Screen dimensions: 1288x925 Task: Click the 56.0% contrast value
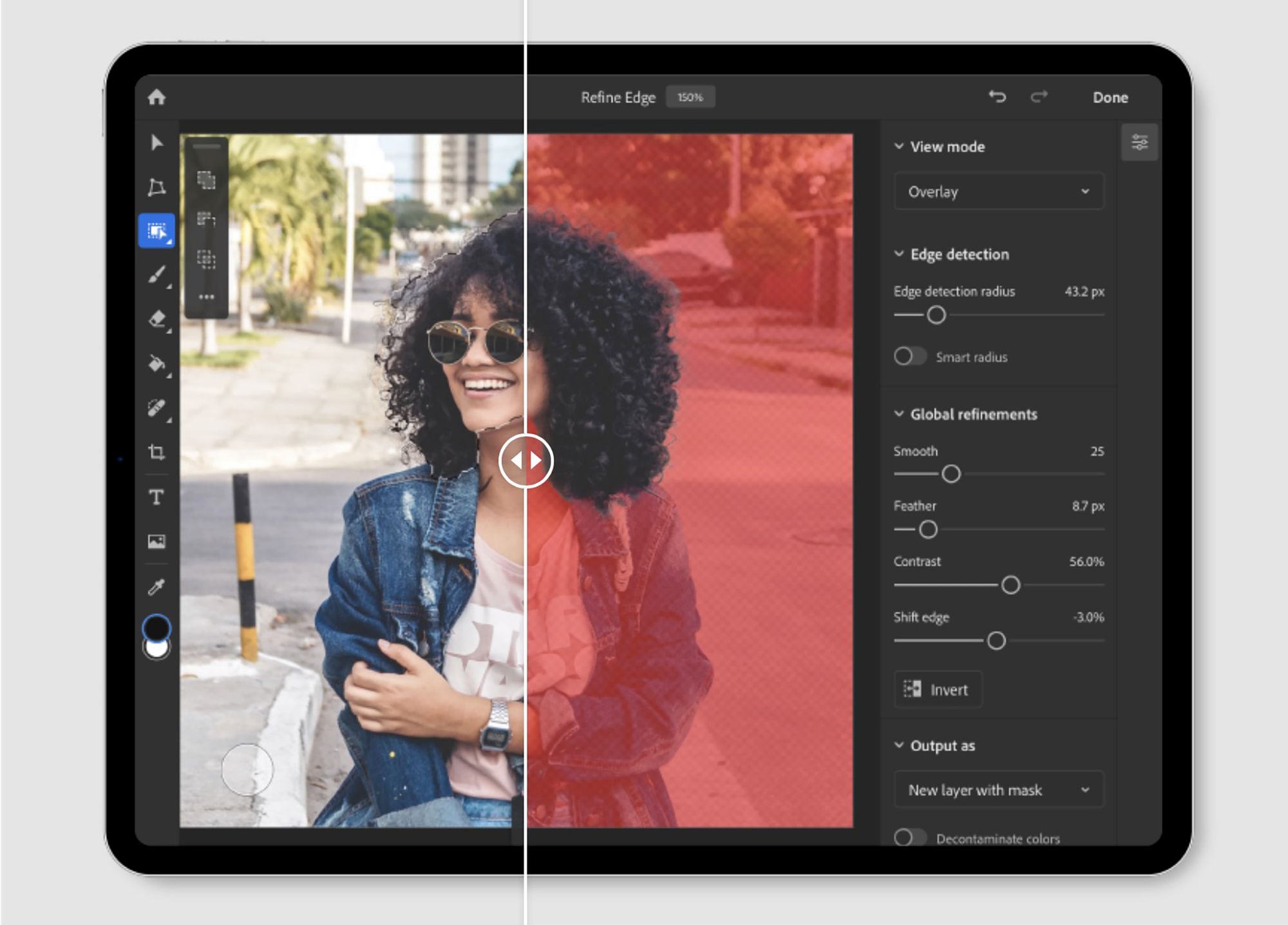[x=1086, y=562]
